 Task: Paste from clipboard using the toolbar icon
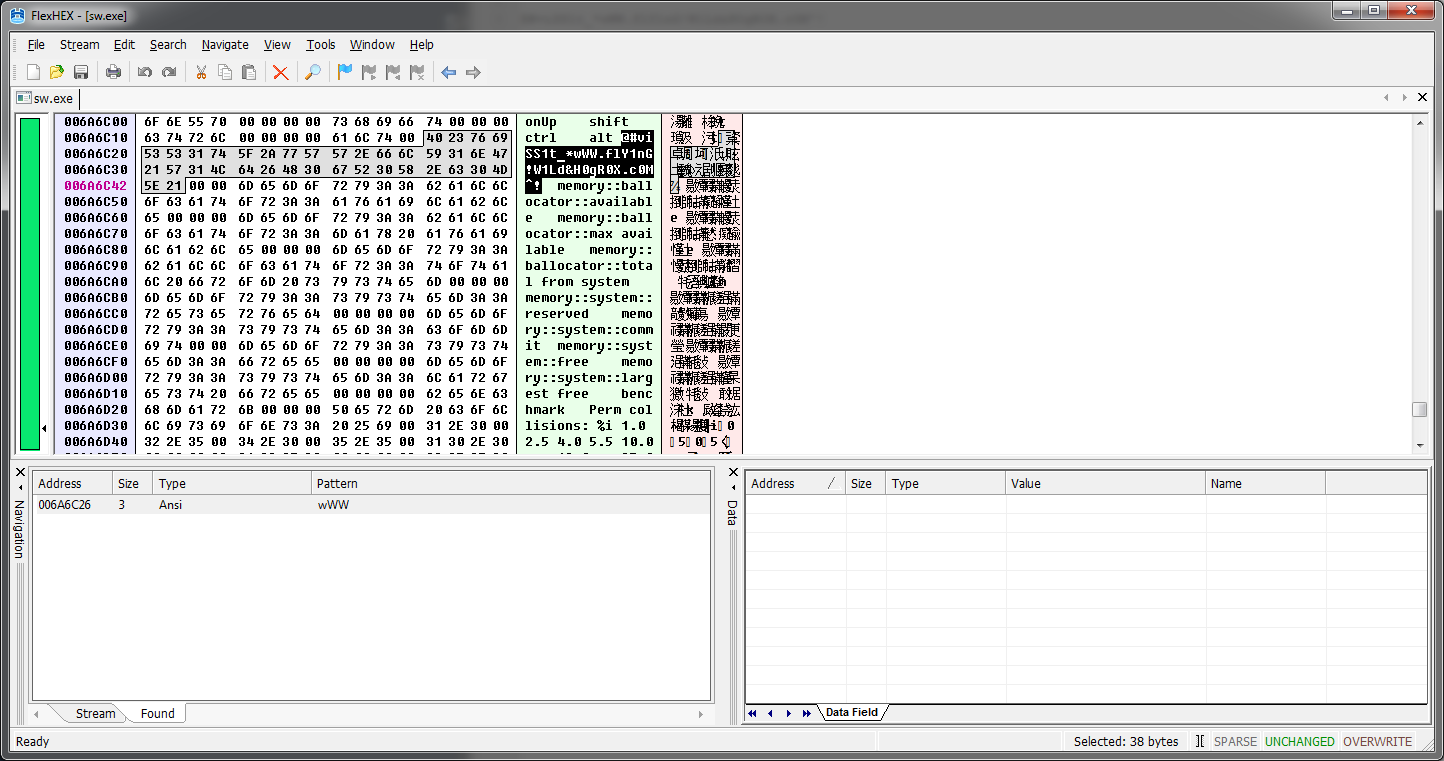pyautogui.click(x=249, y=72)
